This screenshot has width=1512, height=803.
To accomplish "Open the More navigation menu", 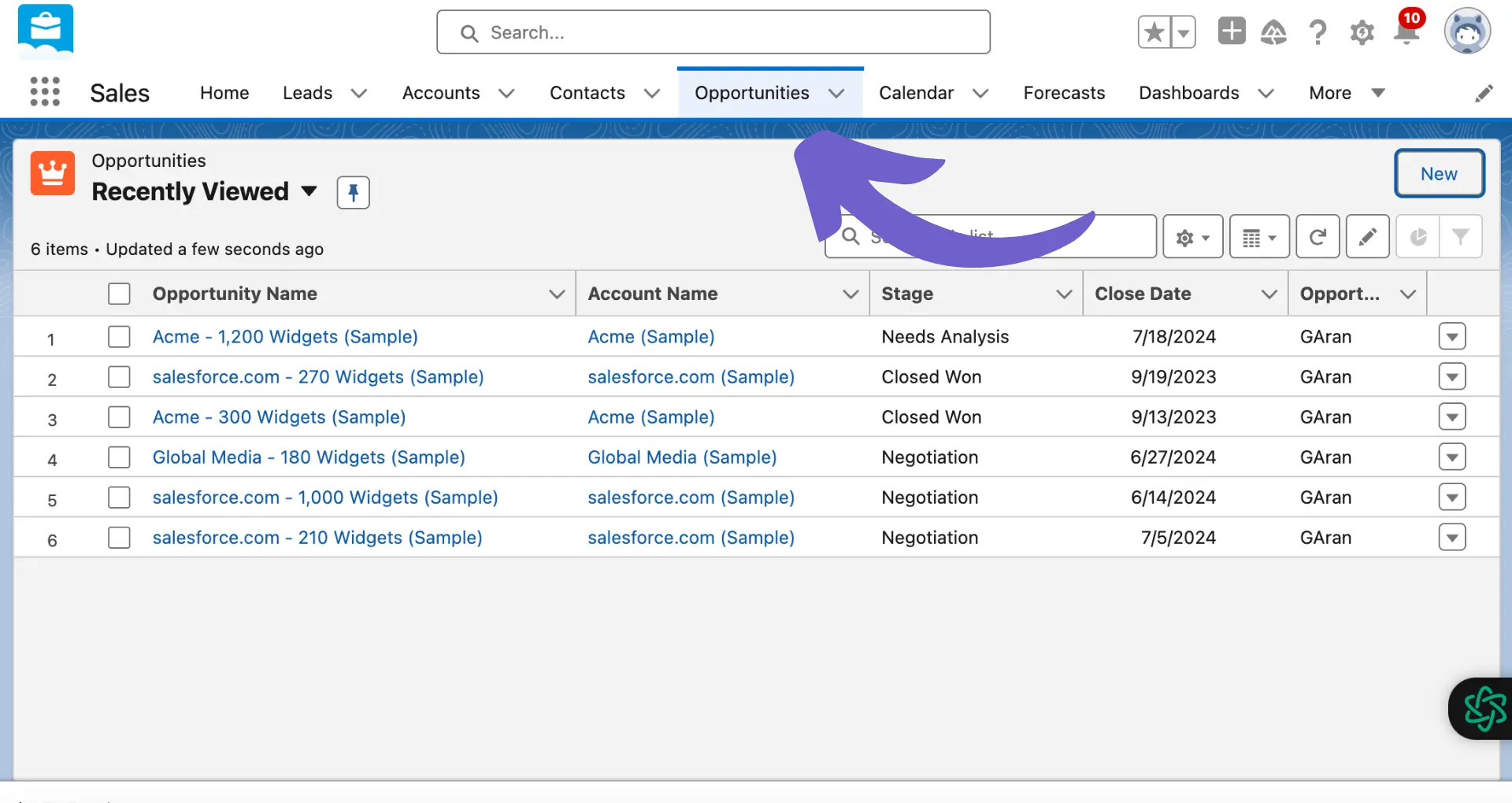I will [x=1347, y=93].
